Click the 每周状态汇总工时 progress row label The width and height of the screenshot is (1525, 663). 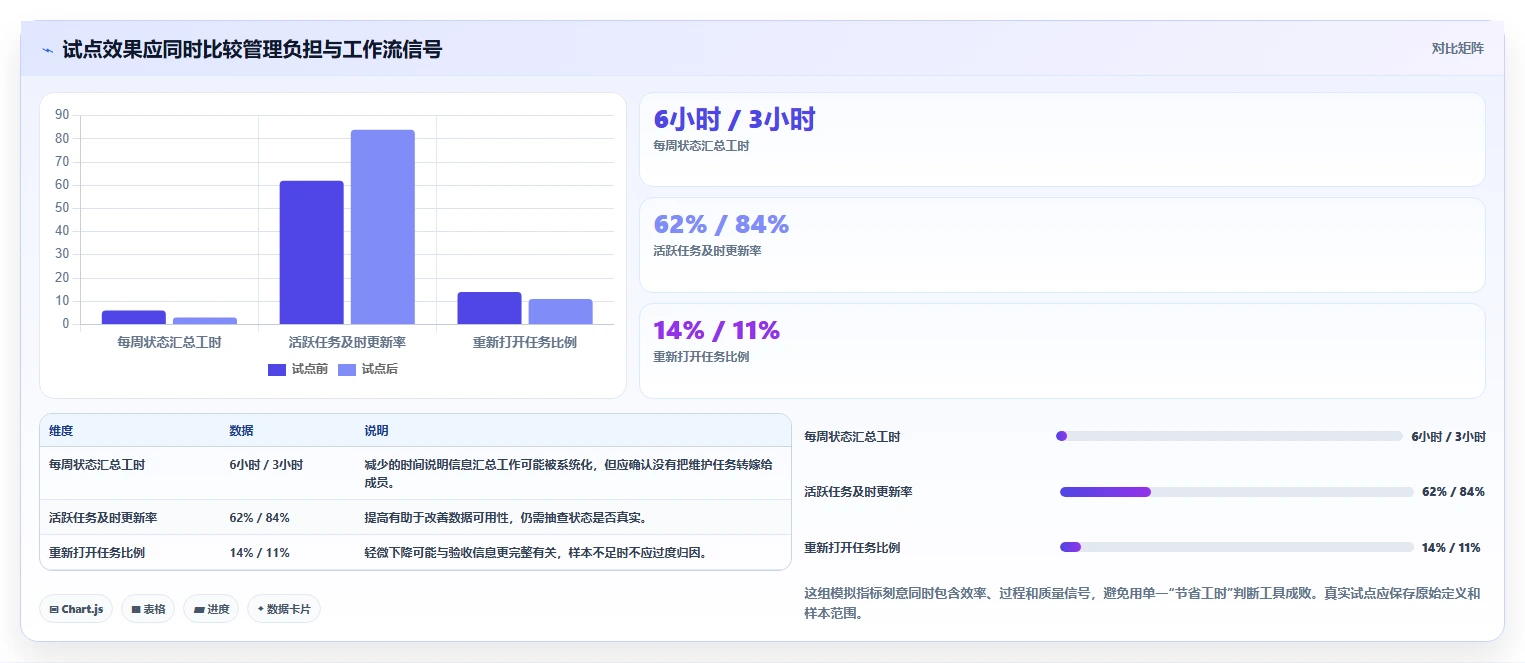(852, 437)
